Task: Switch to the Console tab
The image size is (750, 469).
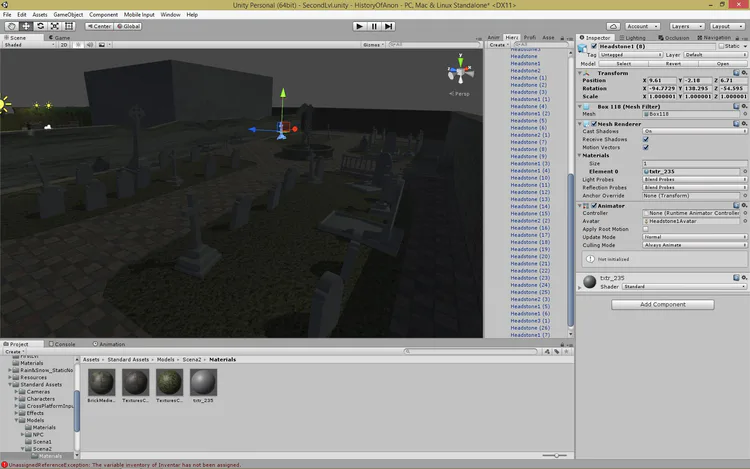Action: pos(62,344)
